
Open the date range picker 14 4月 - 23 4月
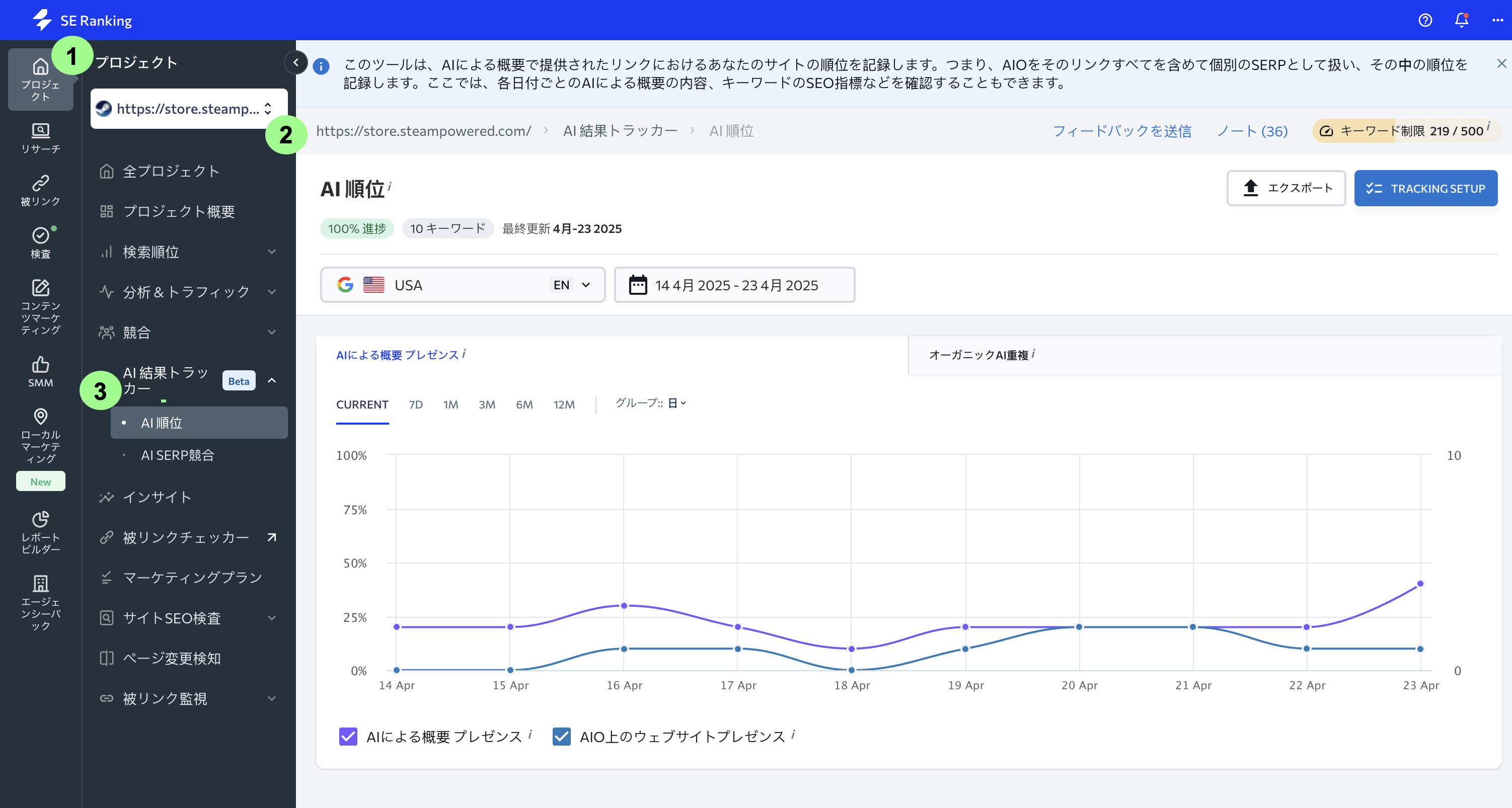tap(734, 285)
